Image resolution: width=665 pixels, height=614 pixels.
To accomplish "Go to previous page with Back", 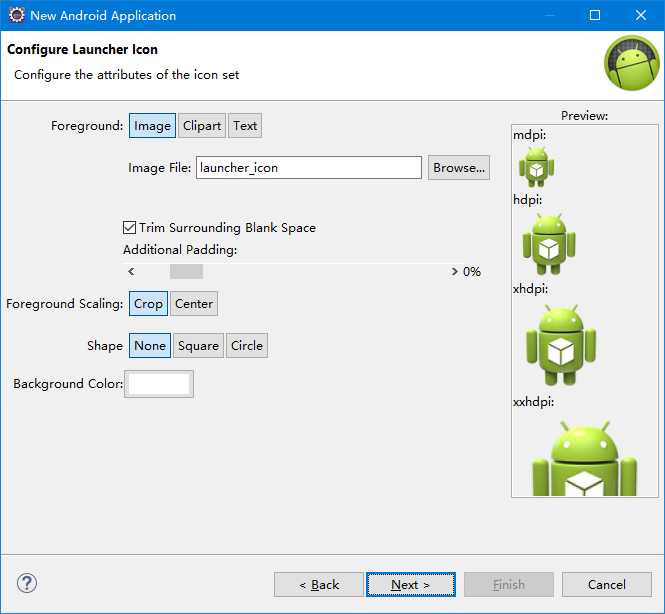I will point(319,584).
